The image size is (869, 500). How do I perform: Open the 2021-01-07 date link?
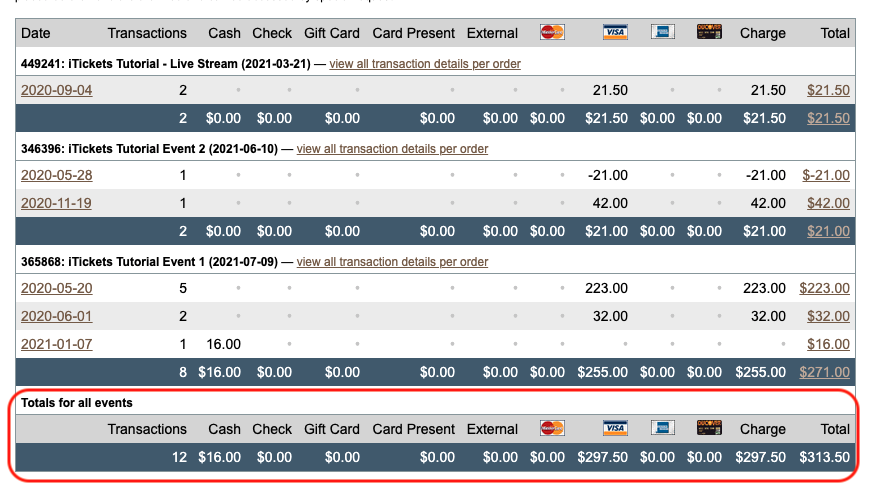(x=57, y=344)
